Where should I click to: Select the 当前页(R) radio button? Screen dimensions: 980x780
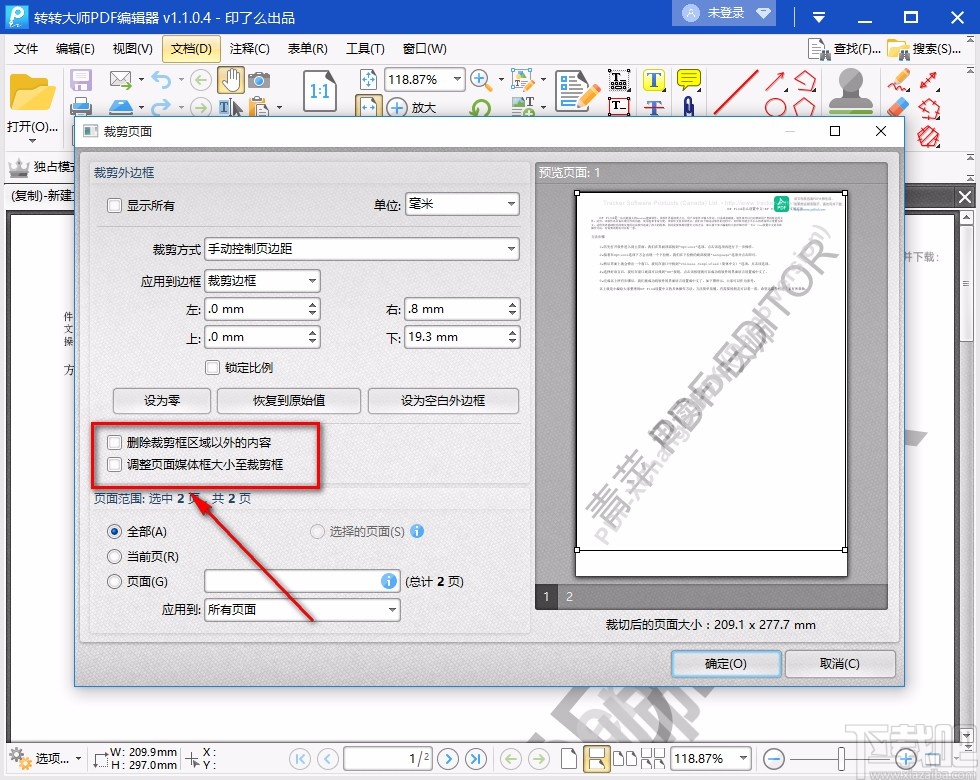114,556
